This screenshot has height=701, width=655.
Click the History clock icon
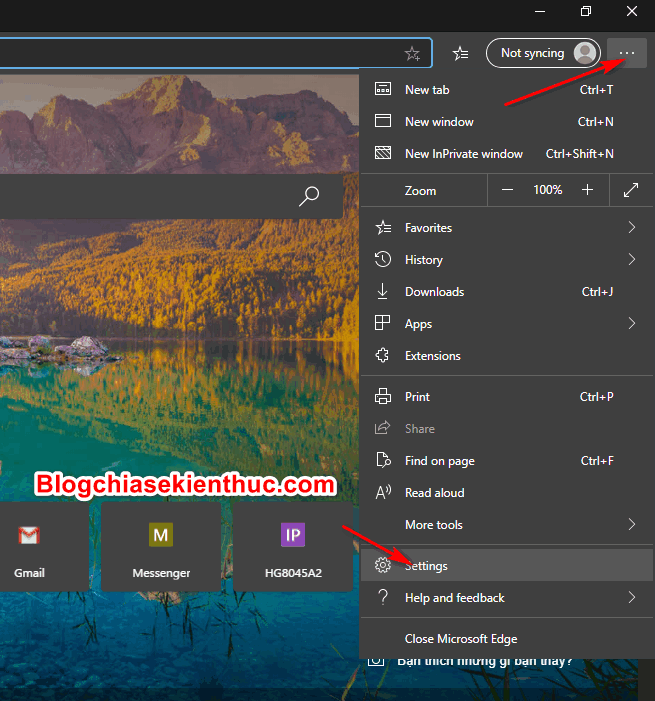383,259
